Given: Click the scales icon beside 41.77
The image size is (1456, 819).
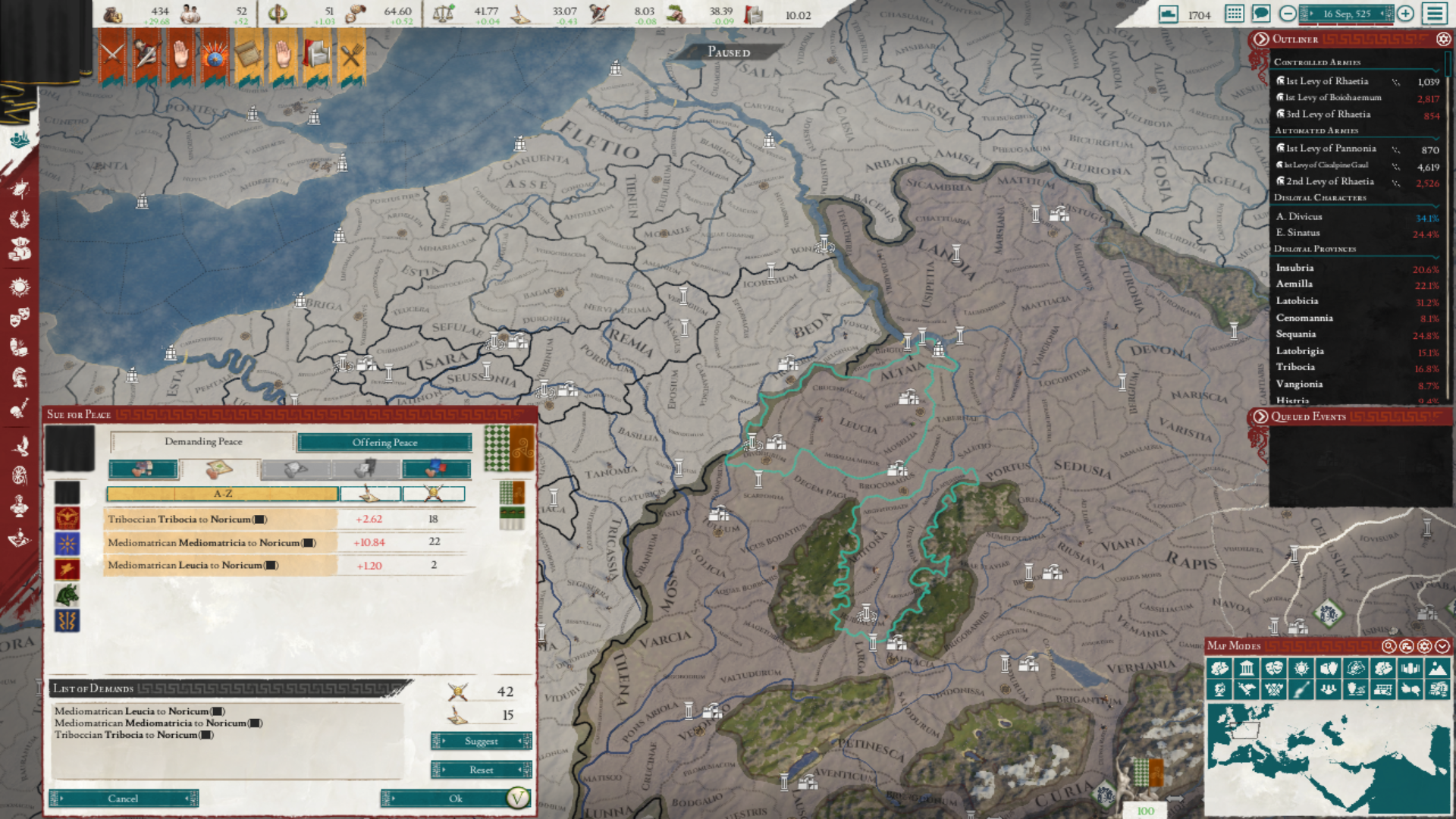Looking at the screenshot, I should tap(443, 13).
